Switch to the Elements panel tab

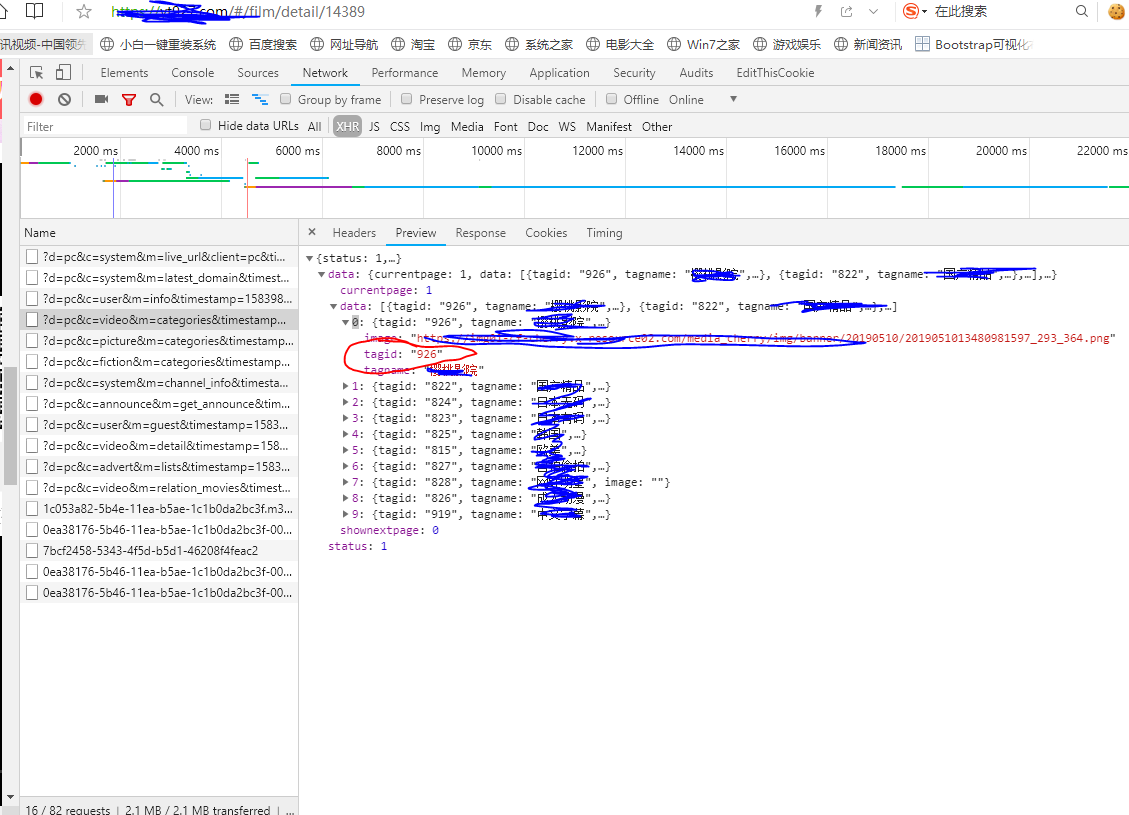tap(124, 73)
